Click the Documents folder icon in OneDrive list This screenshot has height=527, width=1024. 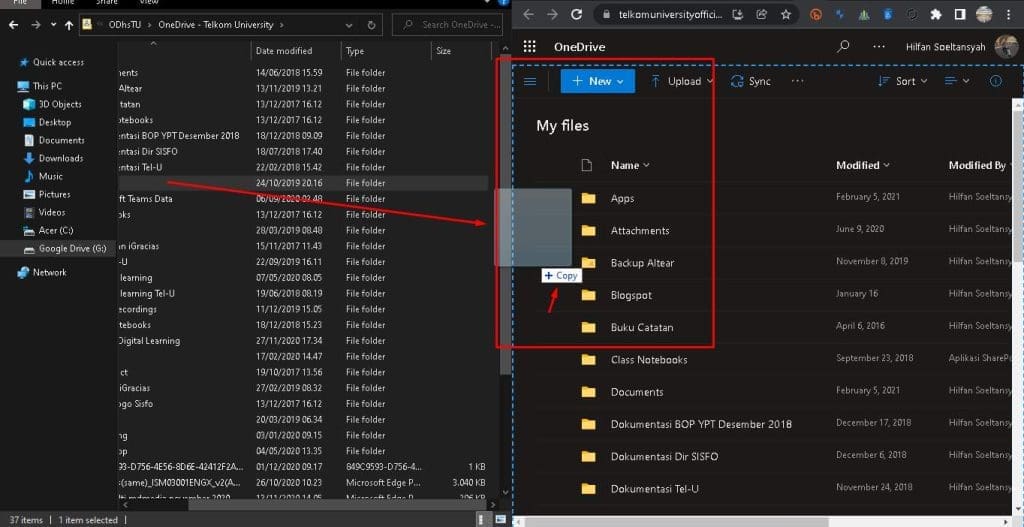point(588,392)
